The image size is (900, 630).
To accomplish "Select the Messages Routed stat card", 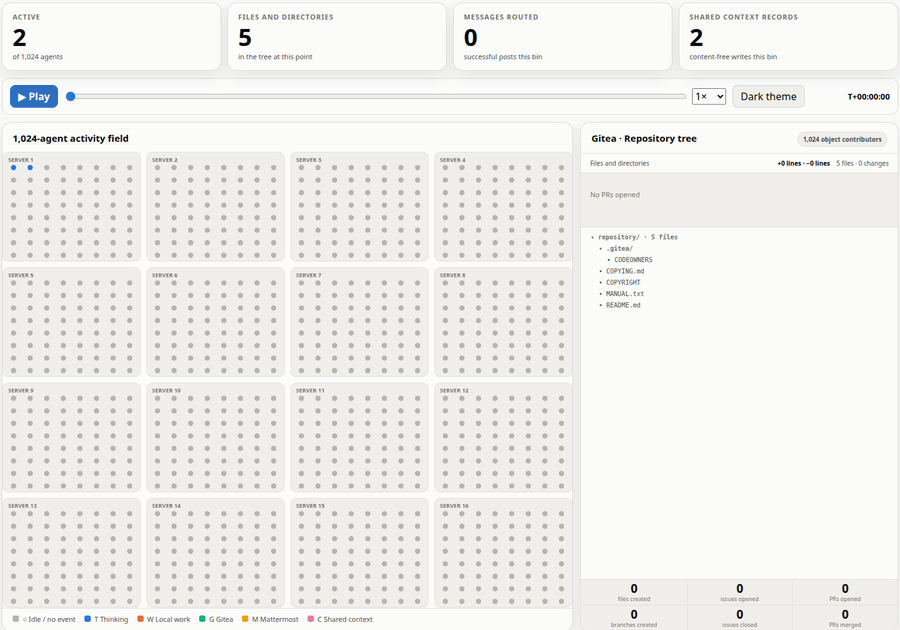I will tap(562, 37).
